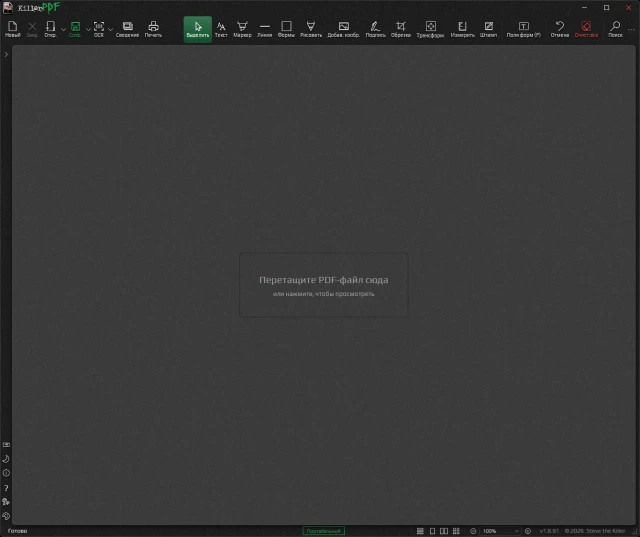
Task: Select the Обрезка crop tool
Action: (401, 29)
